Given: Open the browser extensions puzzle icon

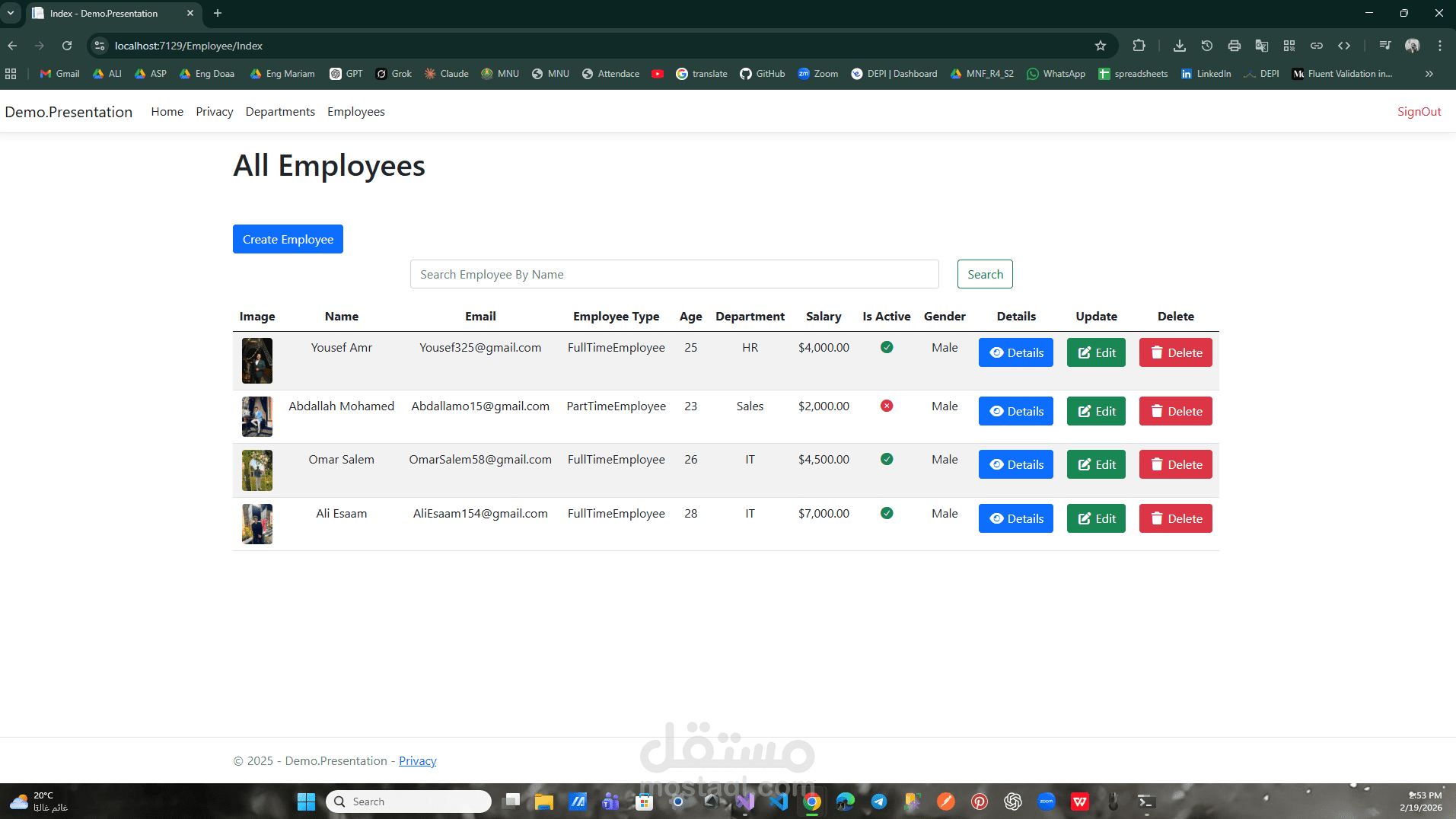Looking at the screenshot, I should [1139, 46].
